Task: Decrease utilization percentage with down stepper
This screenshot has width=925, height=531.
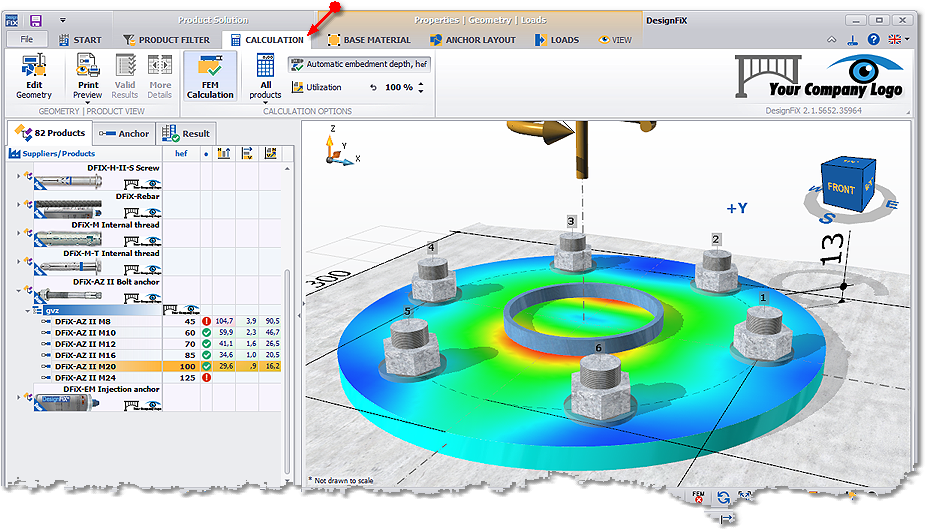Action: pyautogui.click(x=421, y=91)
